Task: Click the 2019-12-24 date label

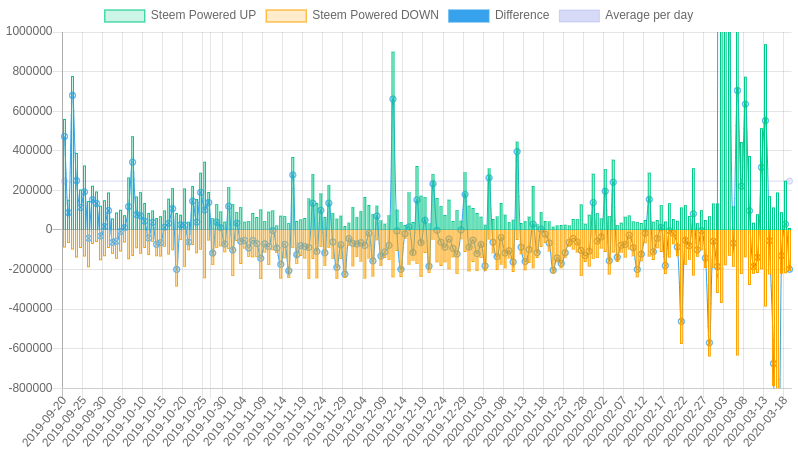Action: tap(425, 421)
